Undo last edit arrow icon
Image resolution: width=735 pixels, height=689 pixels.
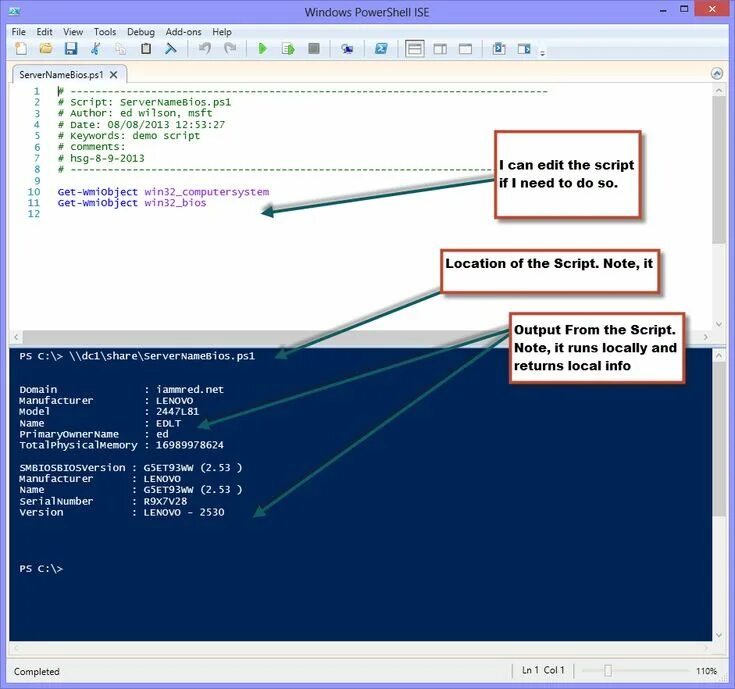(x=204, y=48)
